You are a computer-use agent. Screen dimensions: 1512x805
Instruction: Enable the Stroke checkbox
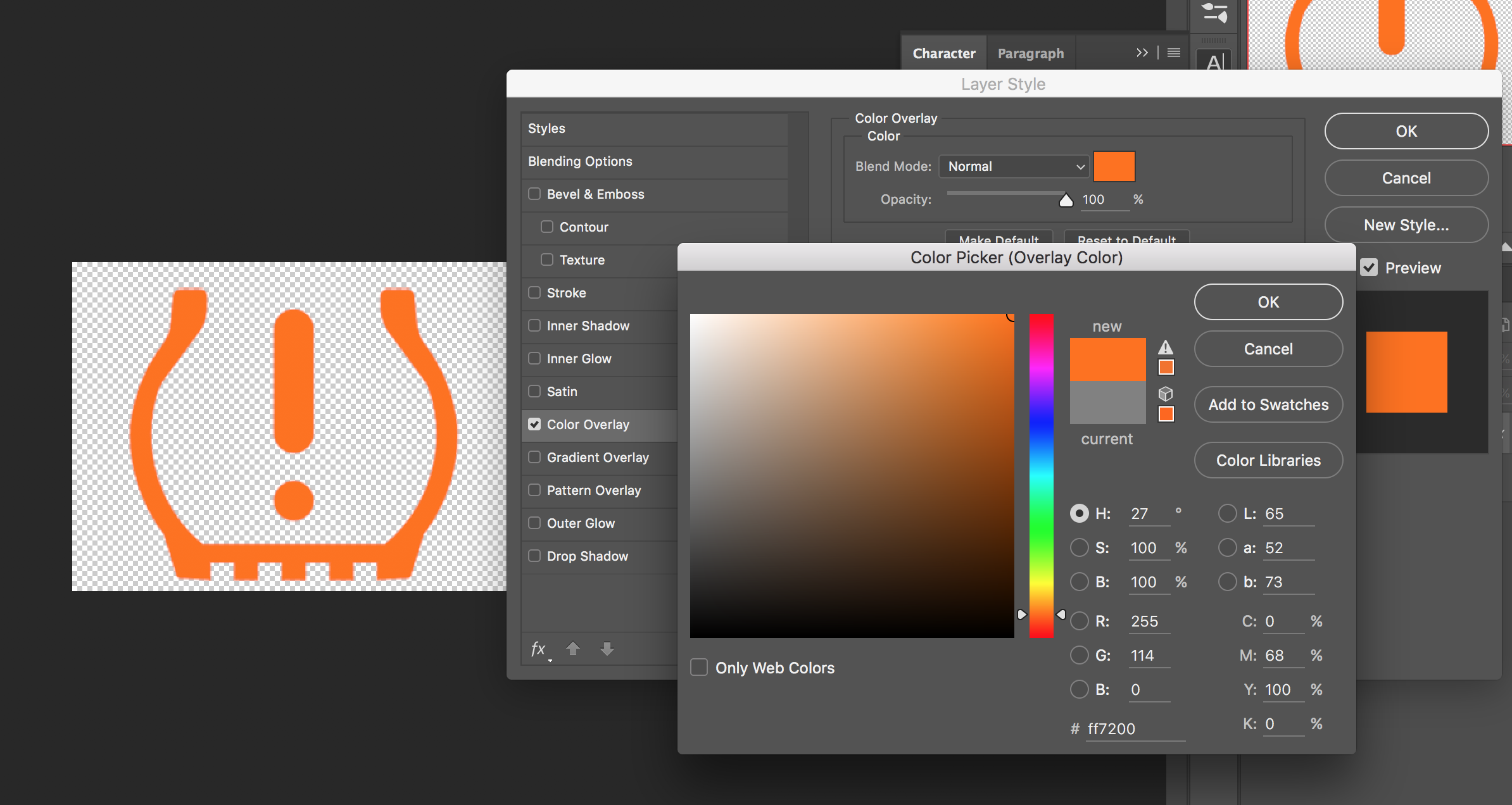click(534, 292)
